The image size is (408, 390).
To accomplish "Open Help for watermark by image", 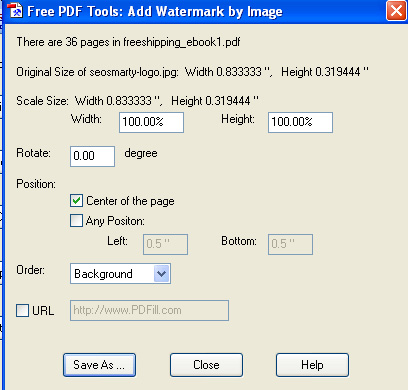I will click(x=312, y=365).
